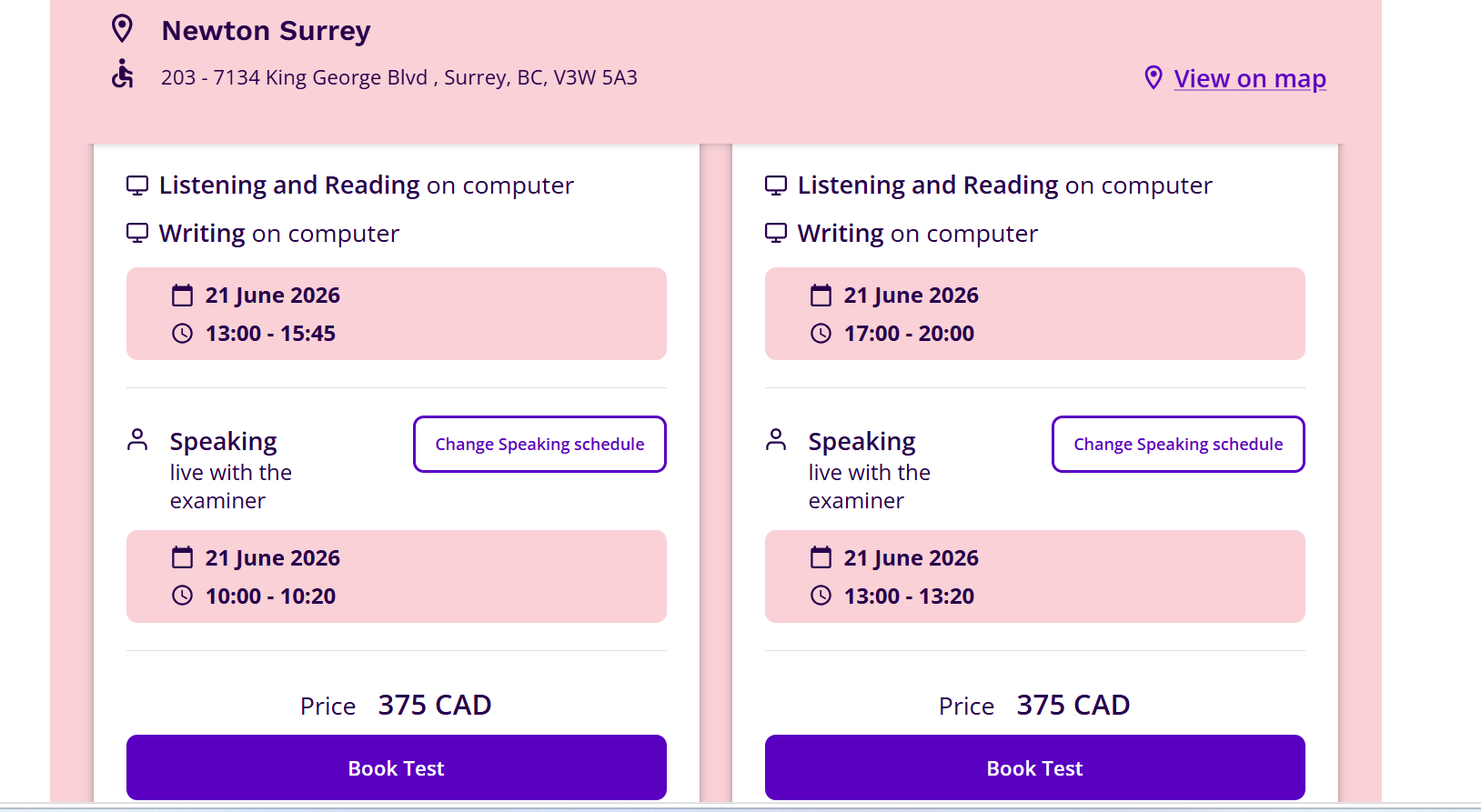Click the calendar icon in the 13:00 - 15:45 test slot
The height and width of the screenshot is (812, 1481).
[x=183, y=296]
